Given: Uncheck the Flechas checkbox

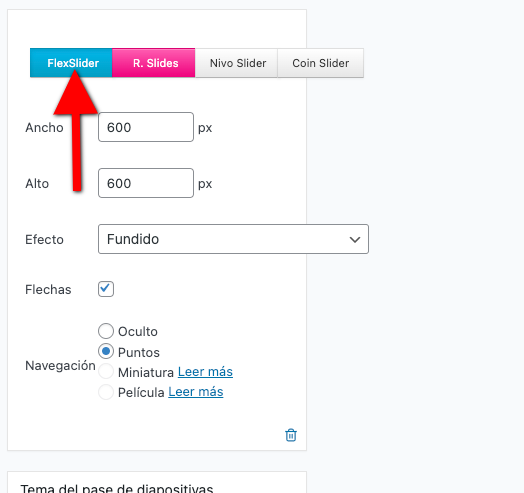Looking at the screenshot, I should click(106, 289).
